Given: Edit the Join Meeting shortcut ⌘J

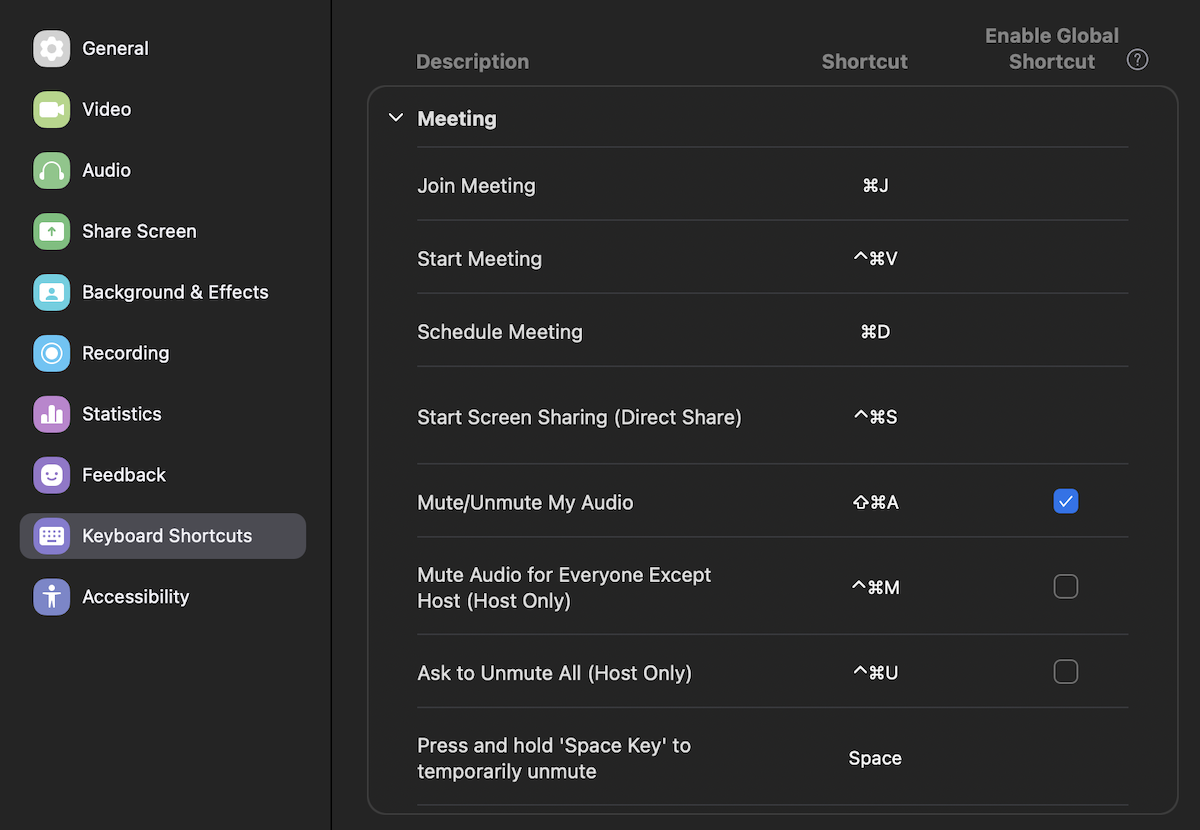Looking at the screenshot, I should 875,186.
